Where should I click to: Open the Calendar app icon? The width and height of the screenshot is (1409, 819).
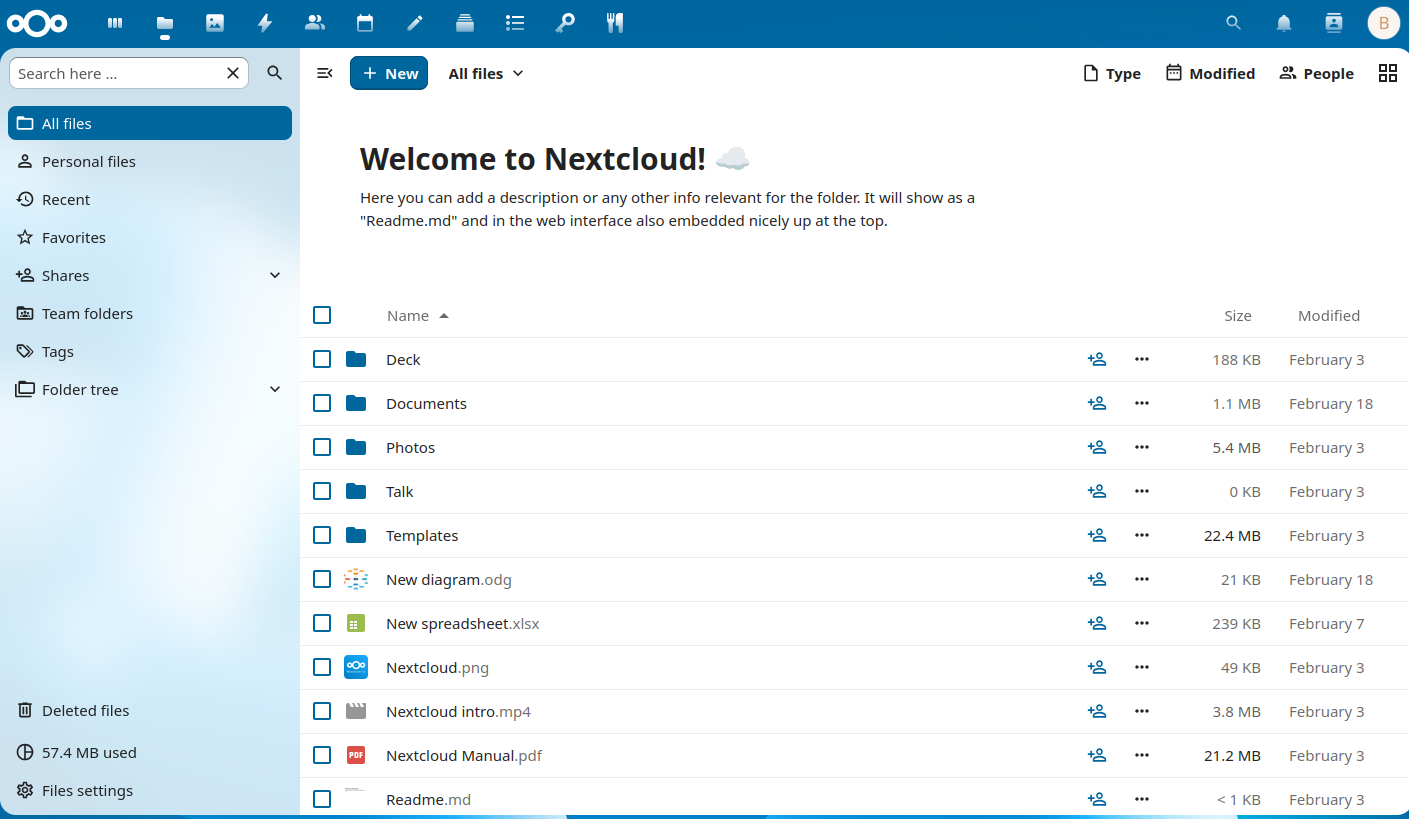point(365,23)
